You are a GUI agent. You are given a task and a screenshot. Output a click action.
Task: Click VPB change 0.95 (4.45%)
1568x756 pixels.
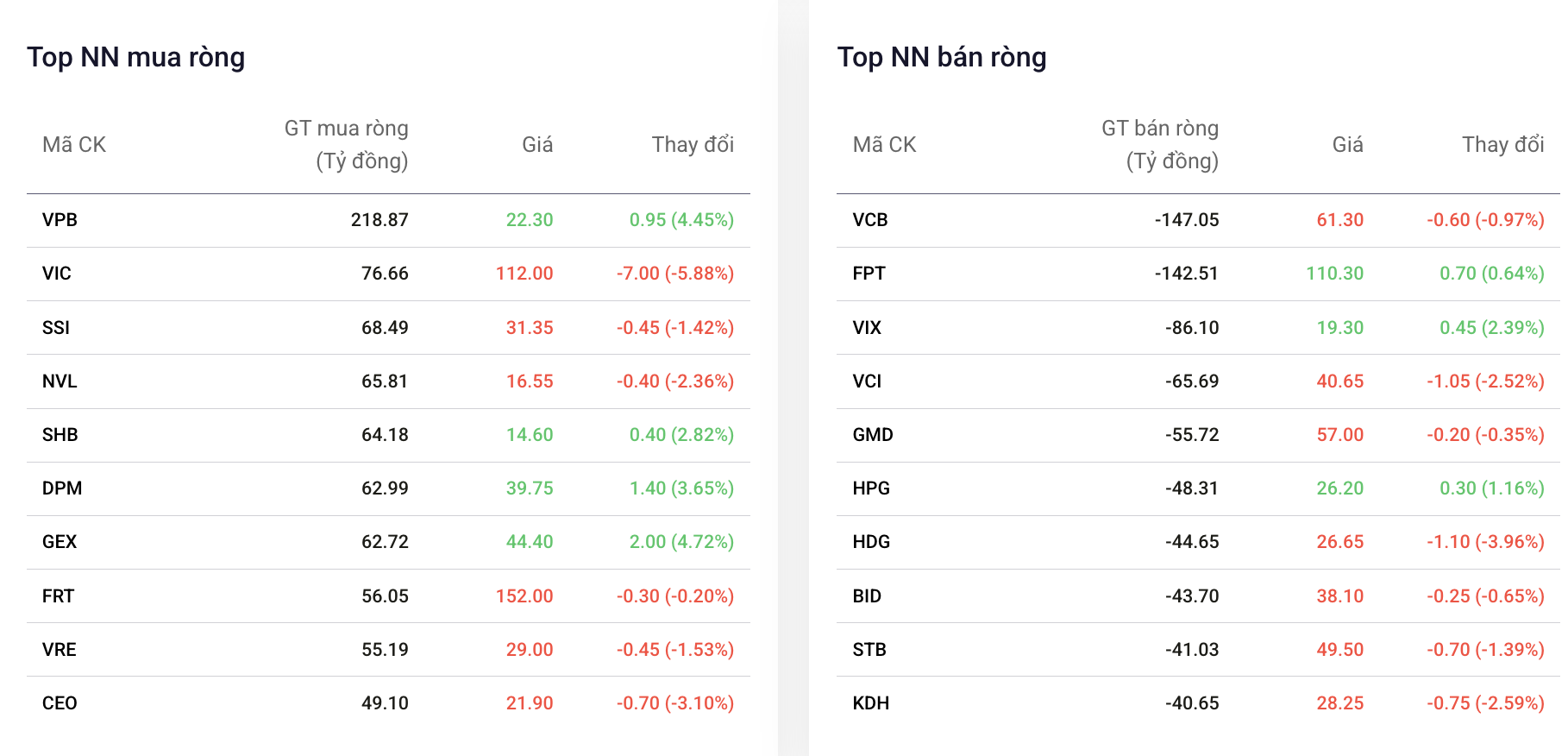tap(681, 220)
